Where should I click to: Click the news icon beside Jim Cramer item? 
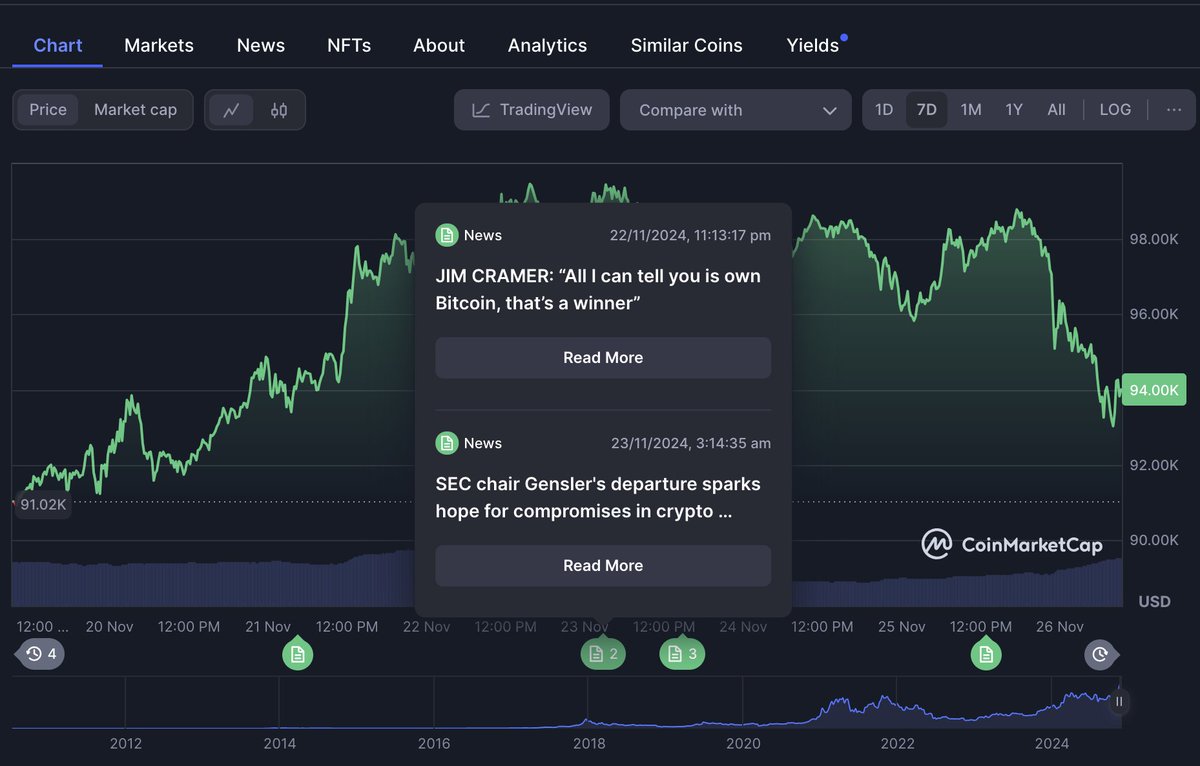click(447, 235)
